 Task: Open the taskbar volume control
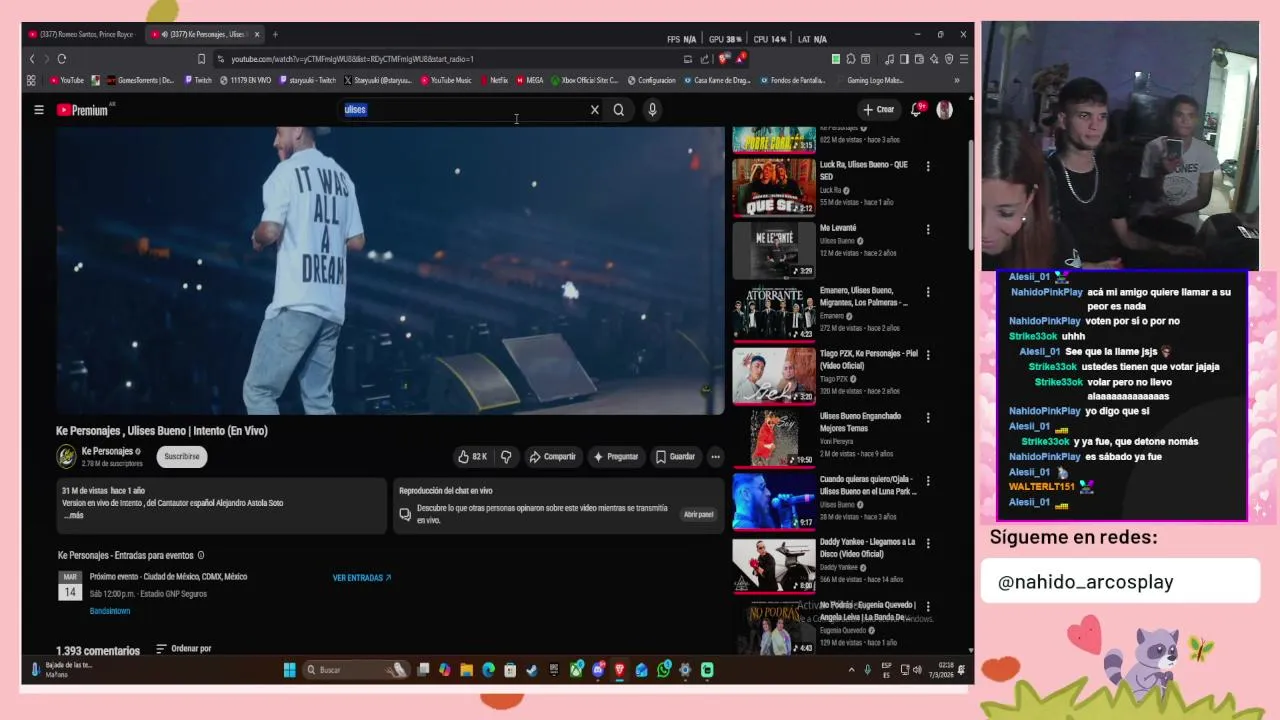pyautogui.click(x=918, y=670)
